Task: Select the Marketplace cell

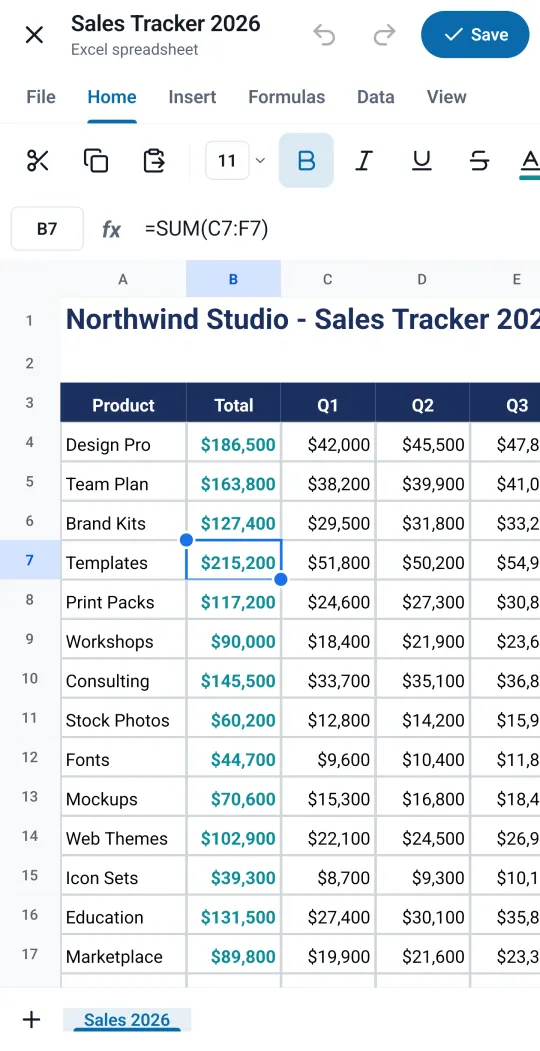Action: [x=123, y=956]
